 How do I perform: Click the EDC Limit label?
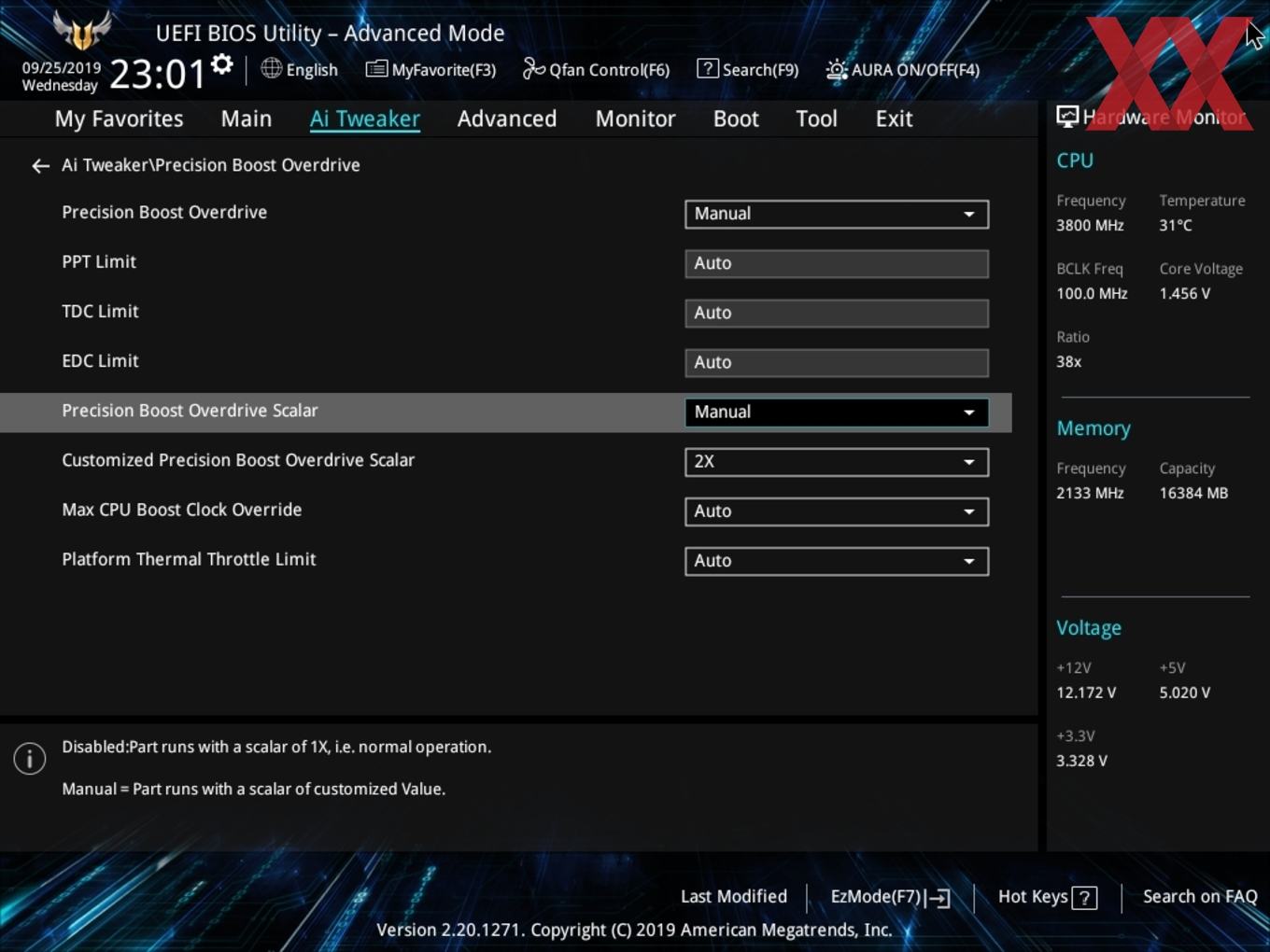pos(100,361)
